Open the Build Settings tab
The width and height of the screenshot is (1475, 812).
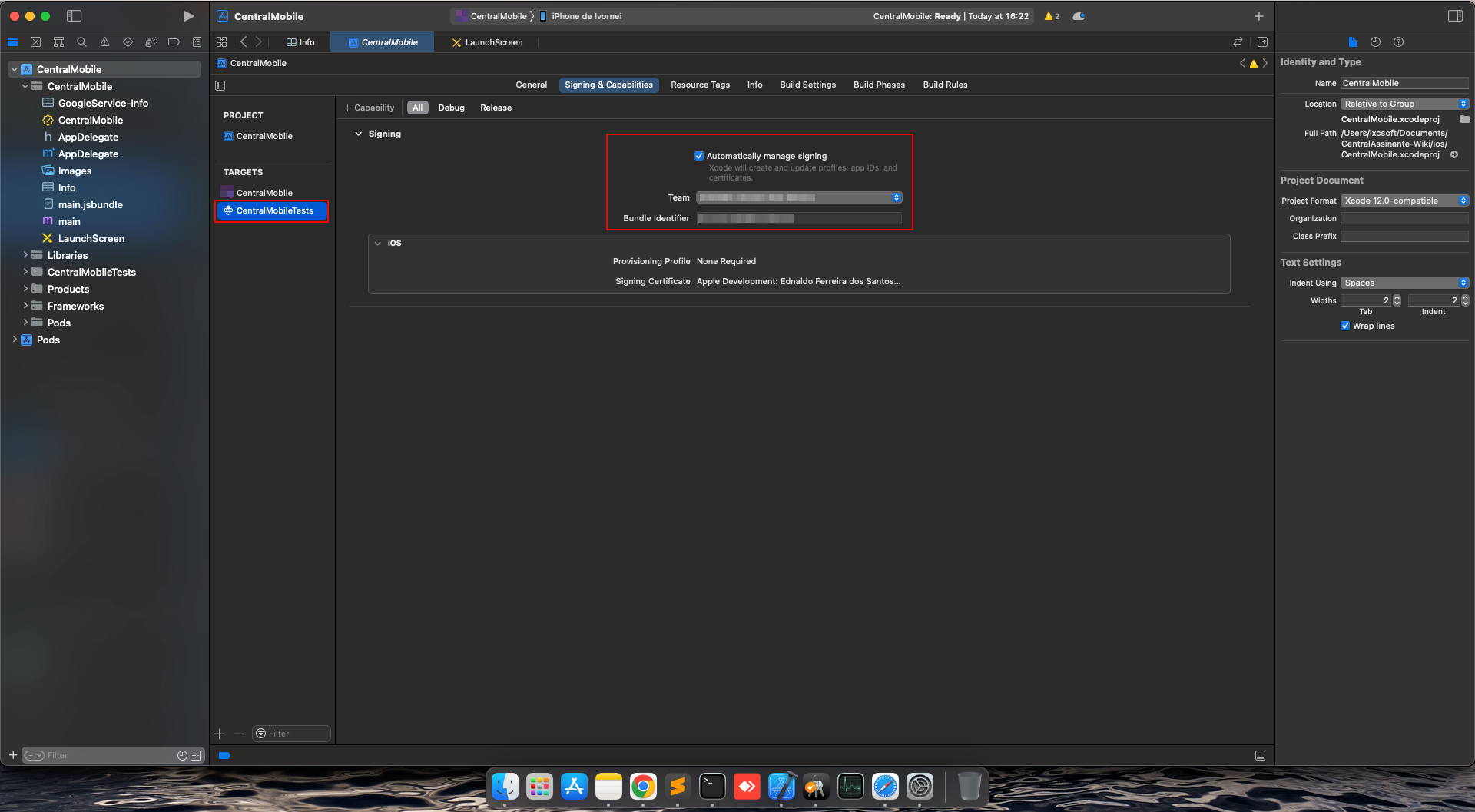(807, 85)
